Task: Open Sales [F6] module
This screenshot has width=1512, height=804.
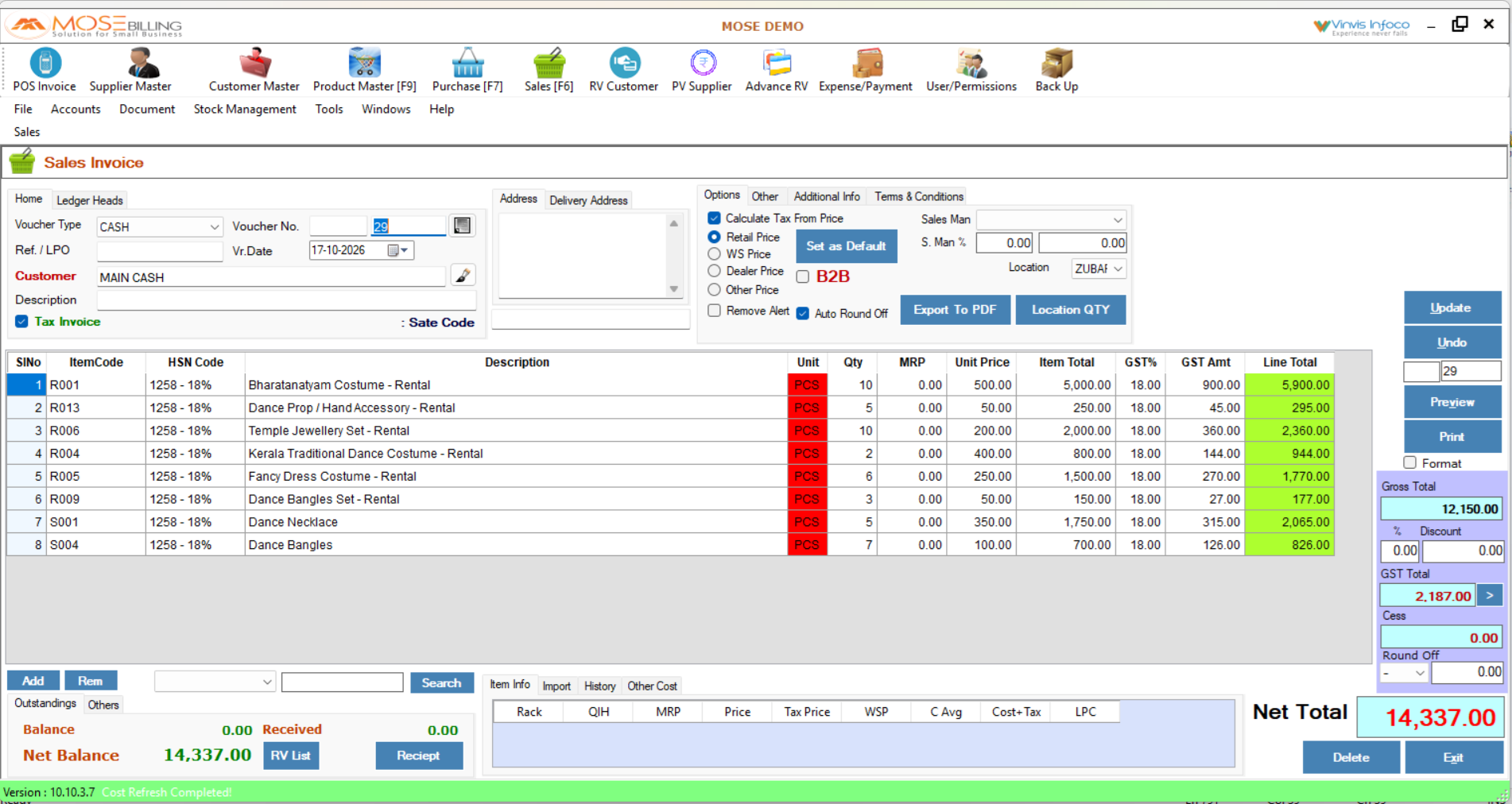Action: 549,70
